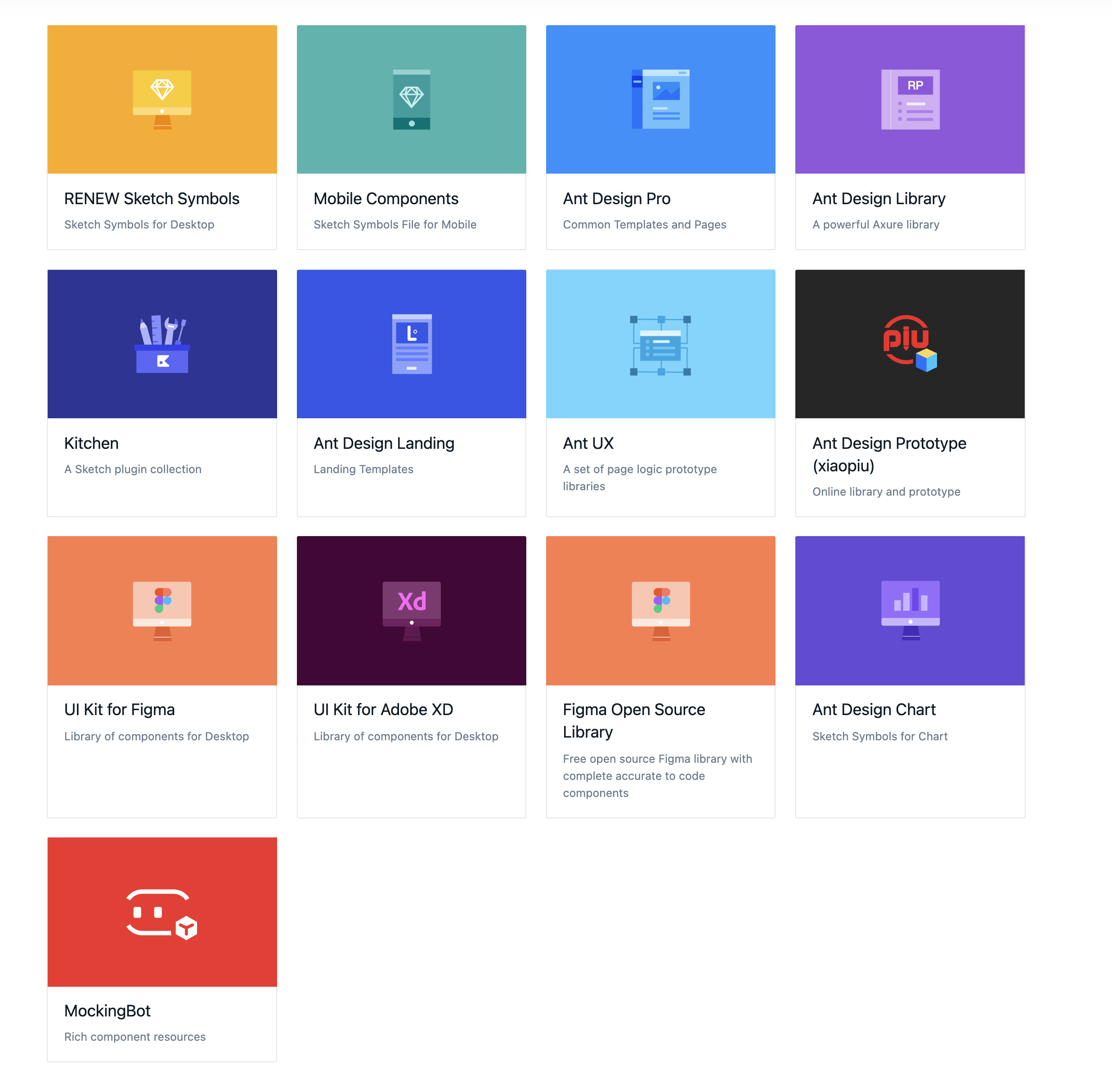Click the Ant Design Pro page icon
Image resolution: width=1112 pixels, height=1092 pixels.
(x=660, y=99)
